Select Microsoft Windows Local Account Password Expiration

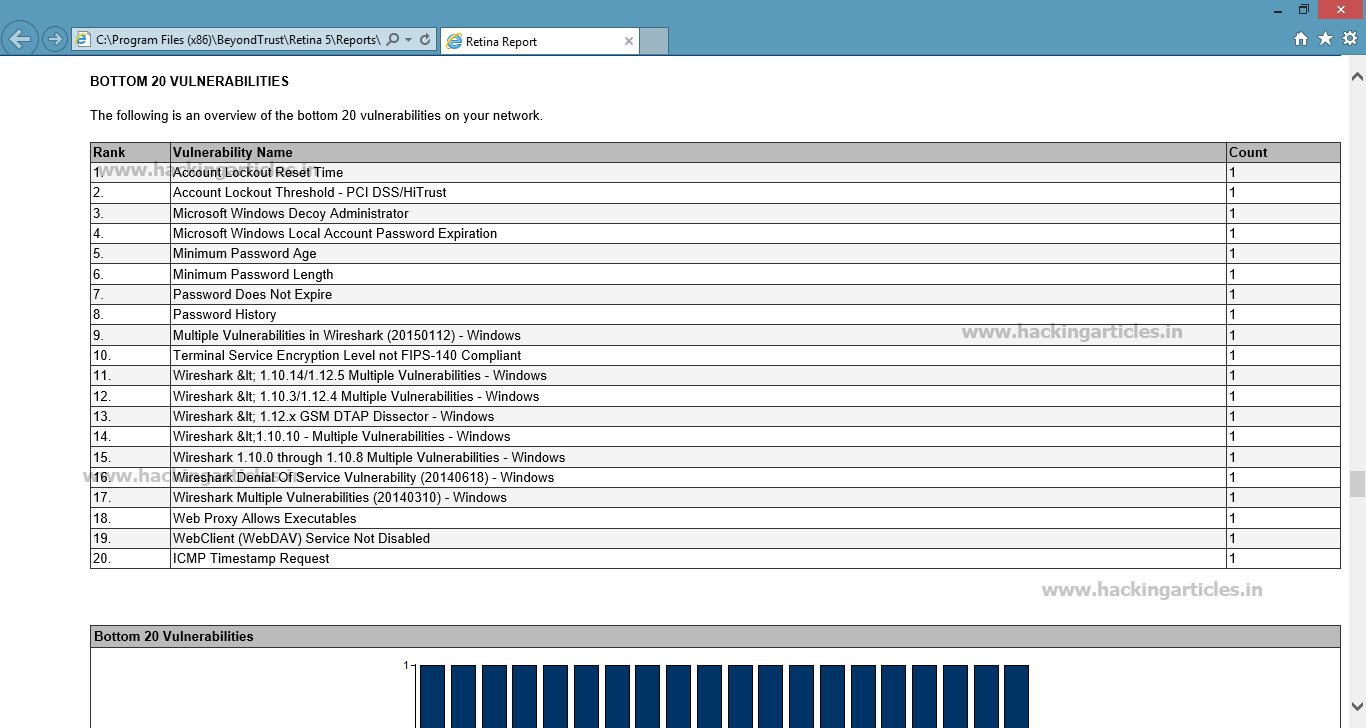[x=335, y=233]
